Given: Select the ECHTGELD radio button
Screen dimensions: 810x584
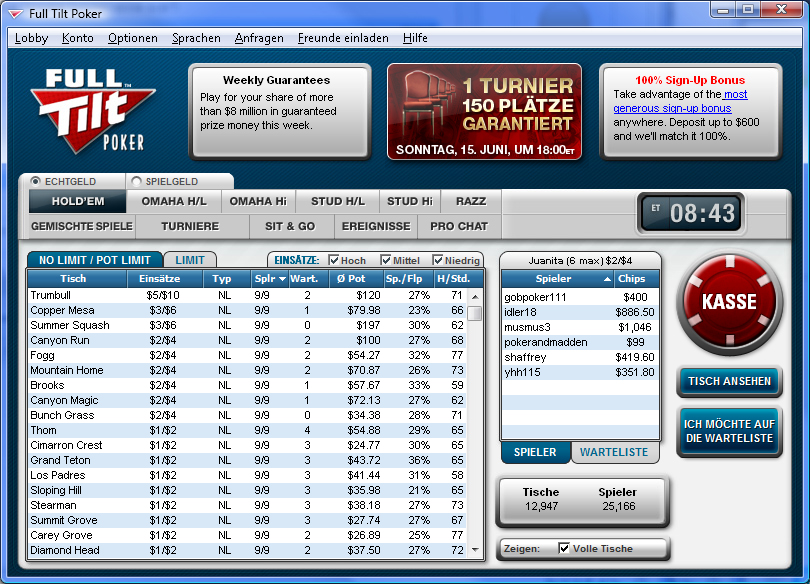Looking at the screenshot, I should 35,181.
